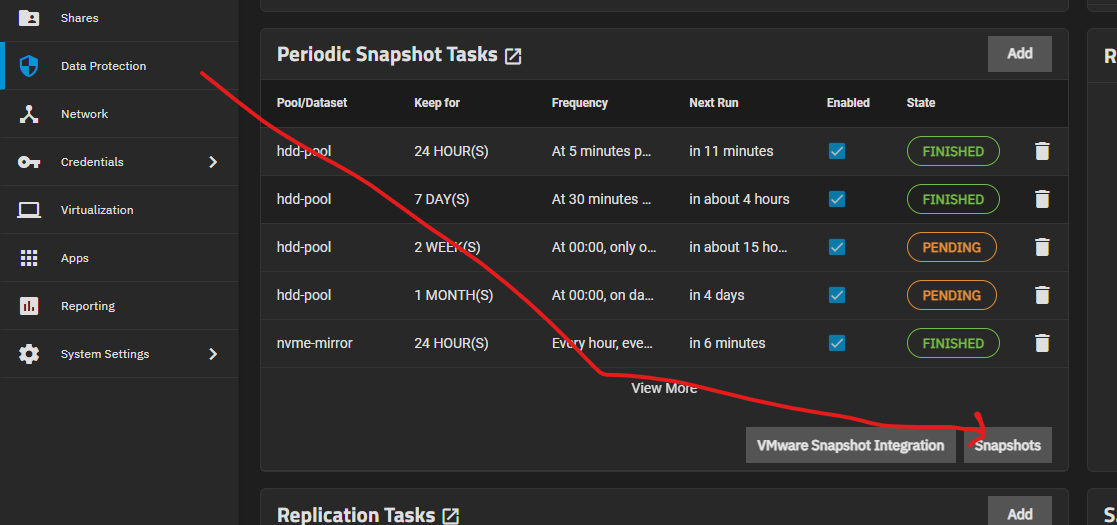1117x525 pixels.
Task: Disable the hdd-pool 24 HOUR(S) task checkbox
Action: [x=837, y=151]
